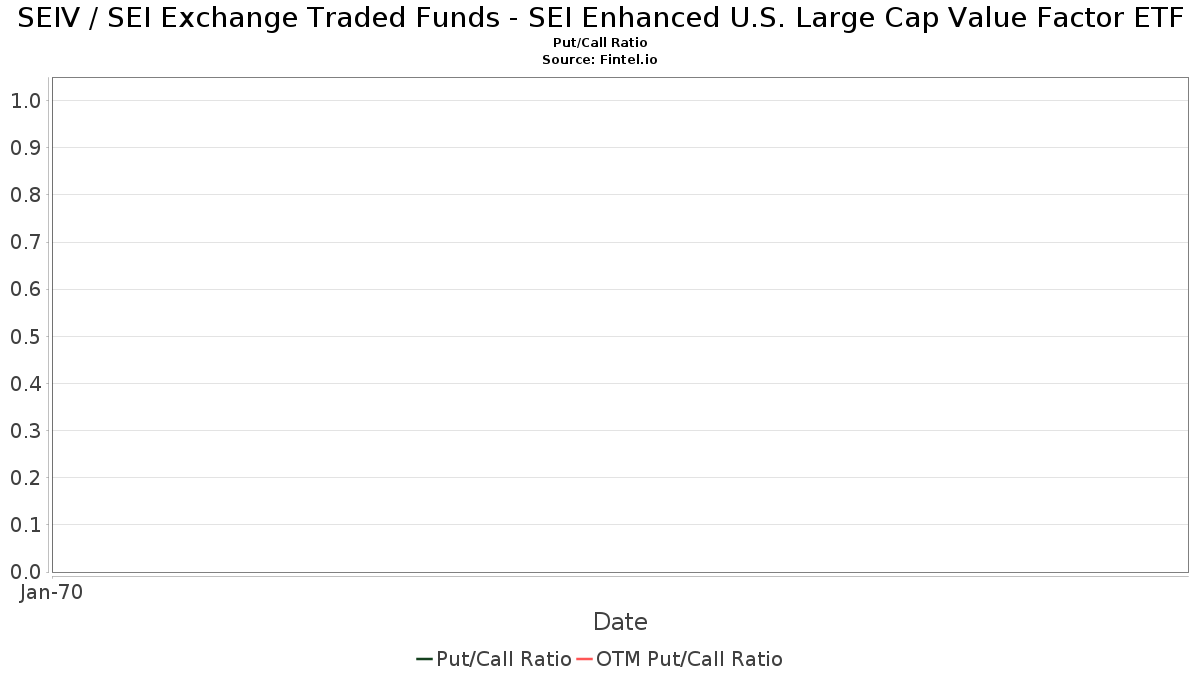
Task: Select the 0.8 y-axis tick label
Action: [x=25, y=195]
